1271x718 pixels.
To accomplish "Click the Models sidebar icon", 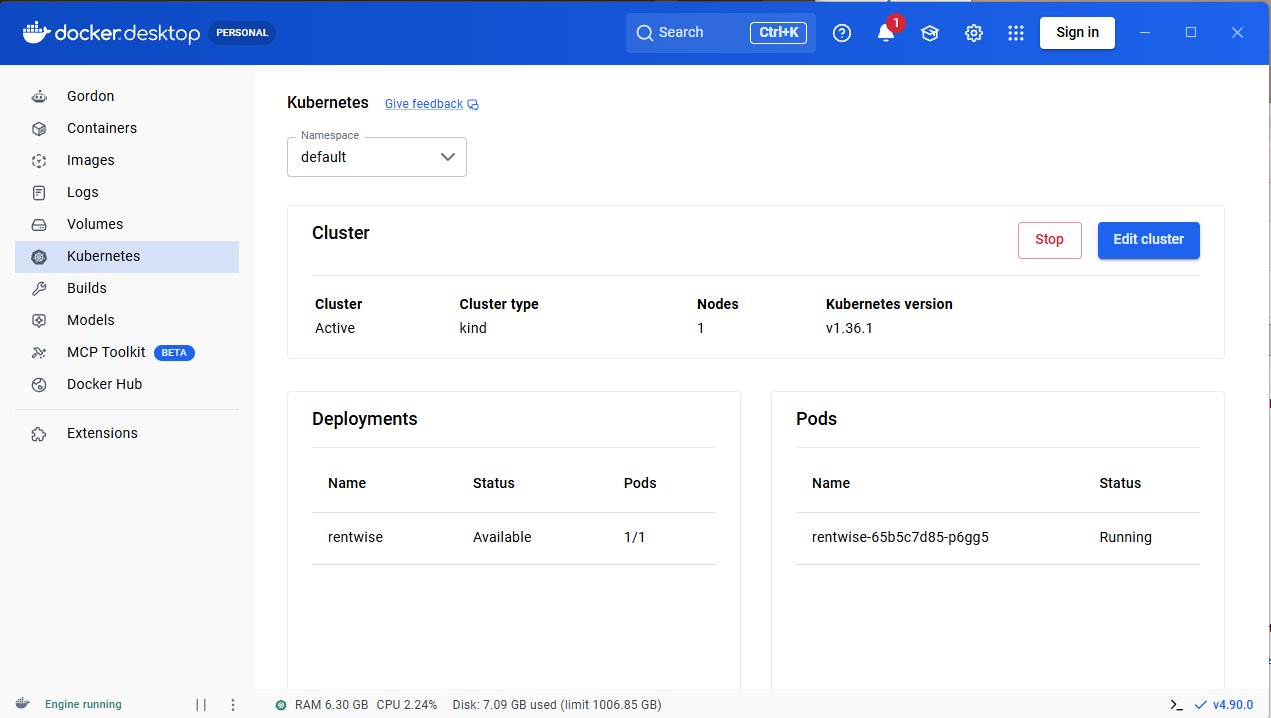I will [x=39, y=321].
